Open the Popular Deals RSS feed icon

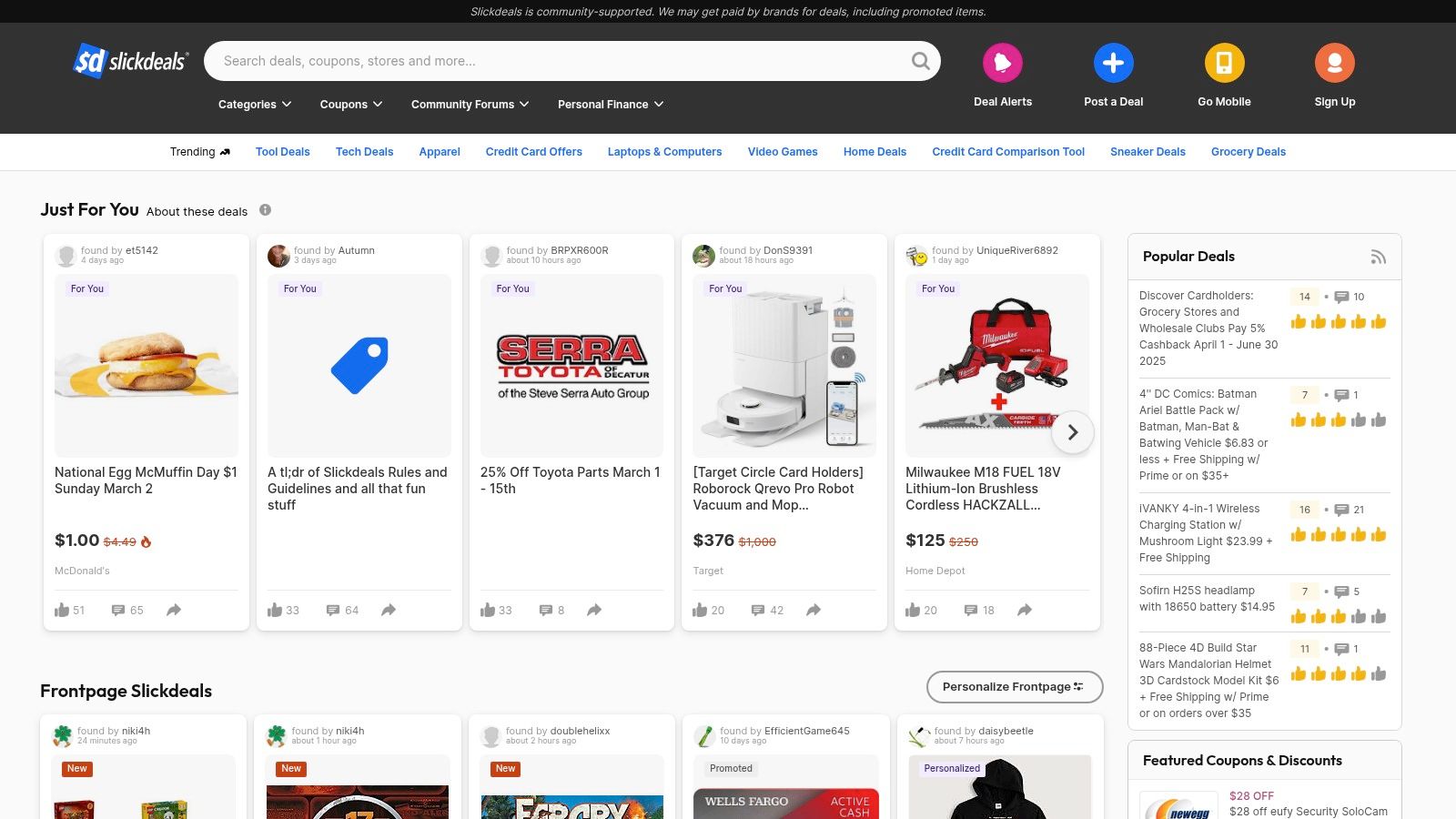(1379, 257)
